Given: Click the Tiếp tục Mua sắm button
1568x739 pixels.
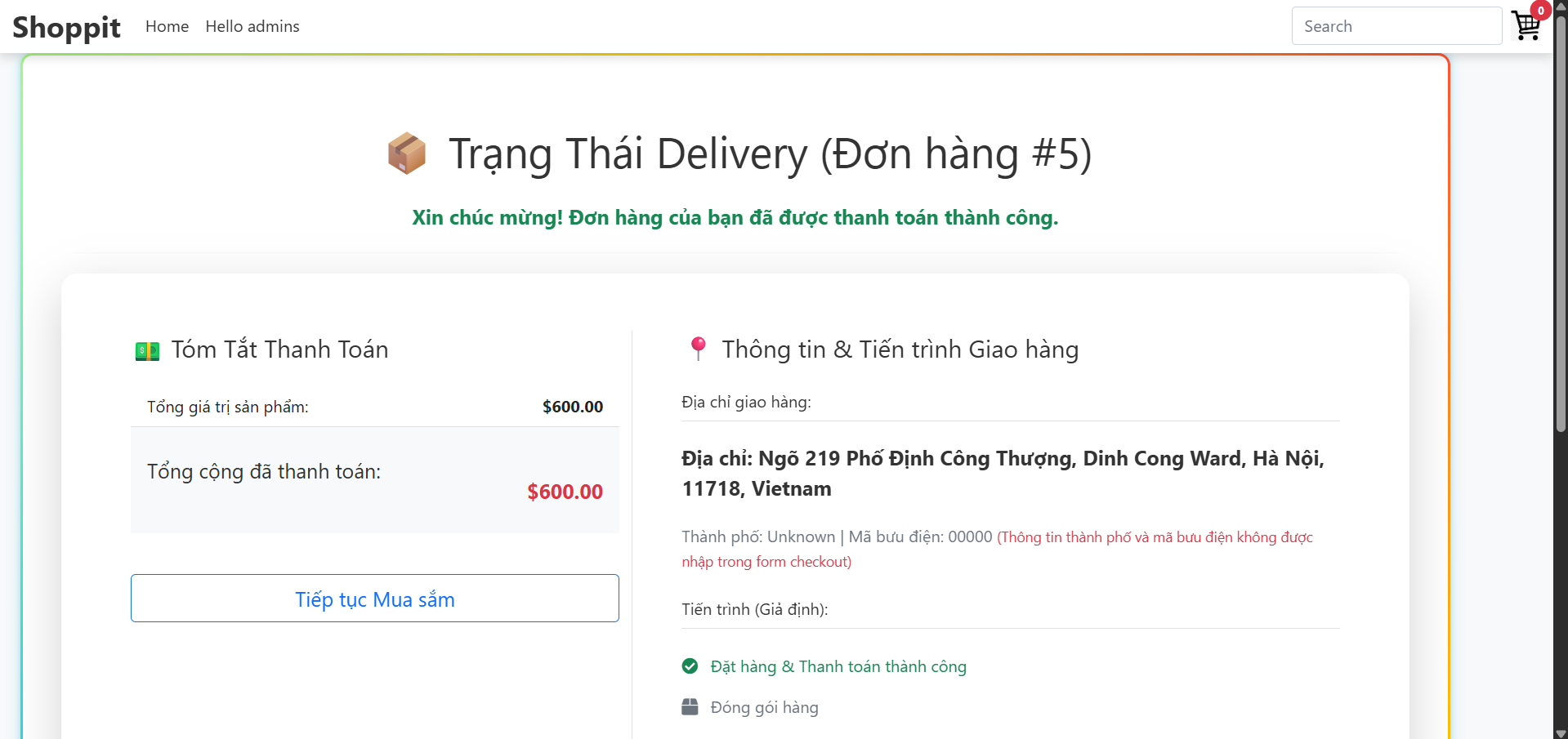Looking at the screenshot, I should point(374,599).
